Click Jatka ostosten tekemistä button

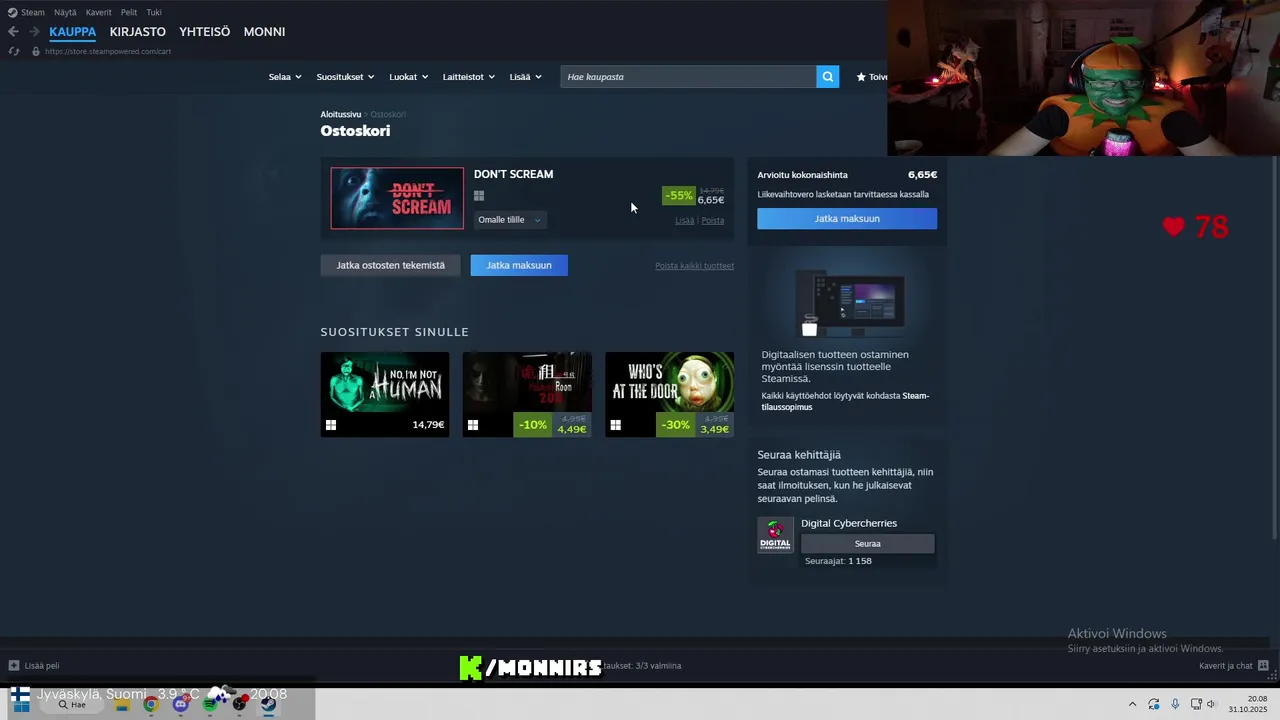[x=390, y=265]
